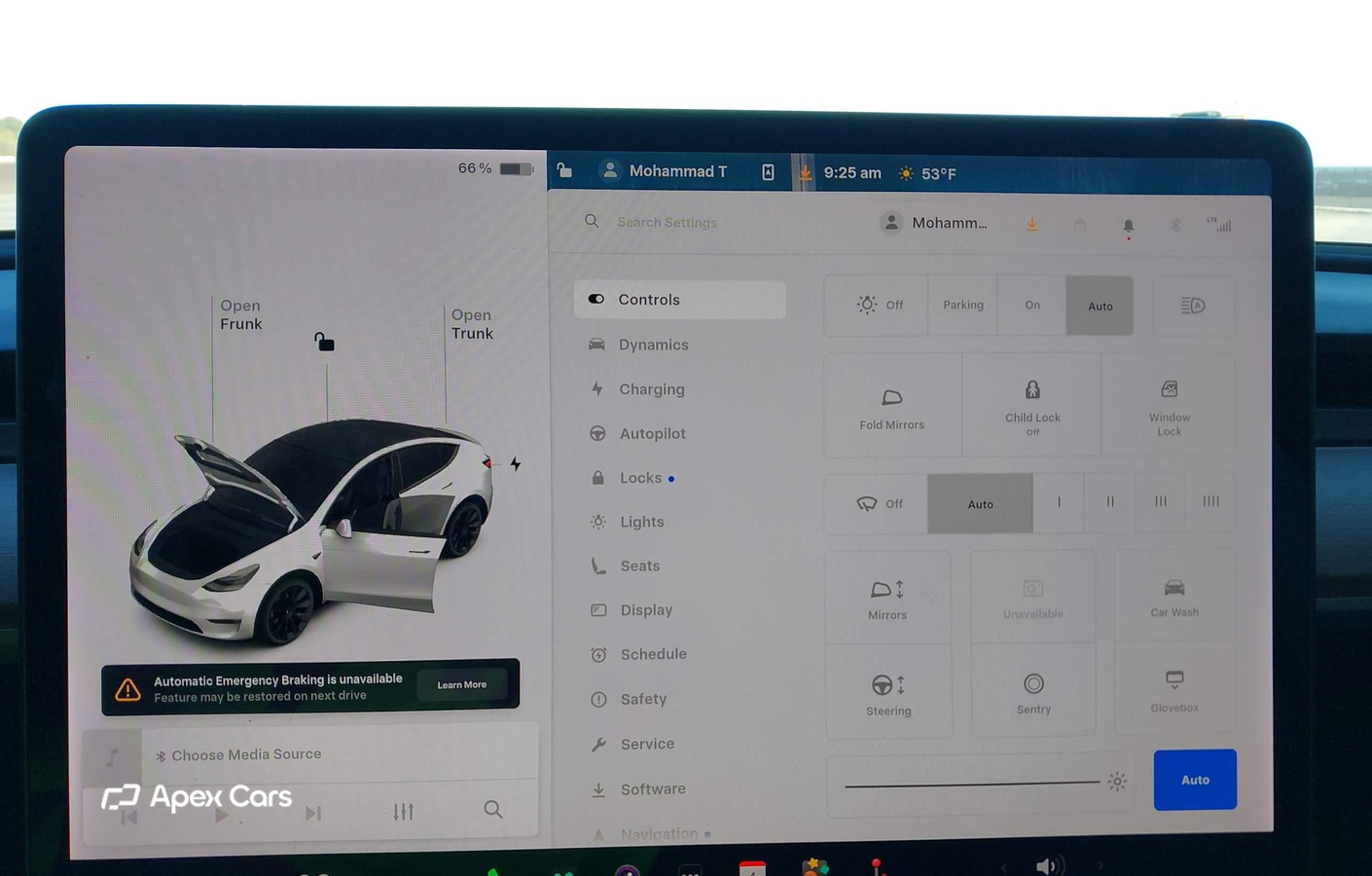Tap the card icon next to Mohammad T
1372x876 pixels.
click(768, 172)
